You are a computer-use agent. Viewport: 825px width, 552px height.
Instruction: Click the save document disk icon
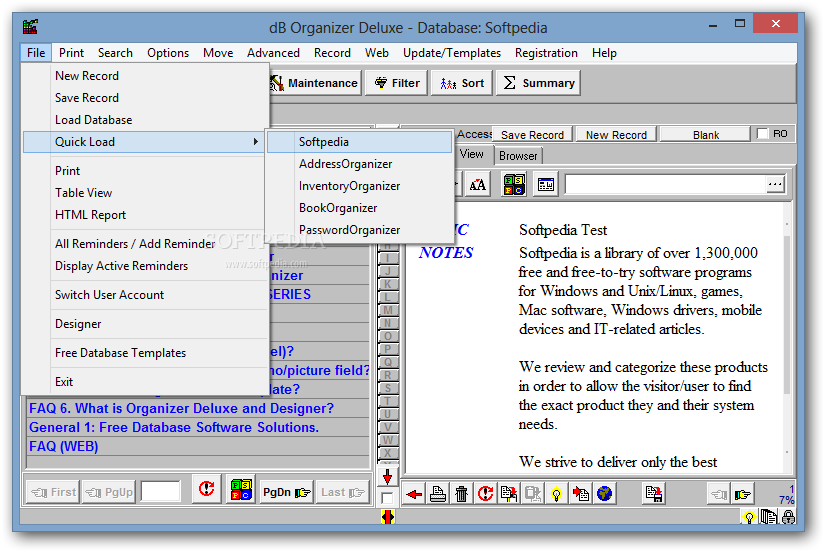tap(653, 494)
